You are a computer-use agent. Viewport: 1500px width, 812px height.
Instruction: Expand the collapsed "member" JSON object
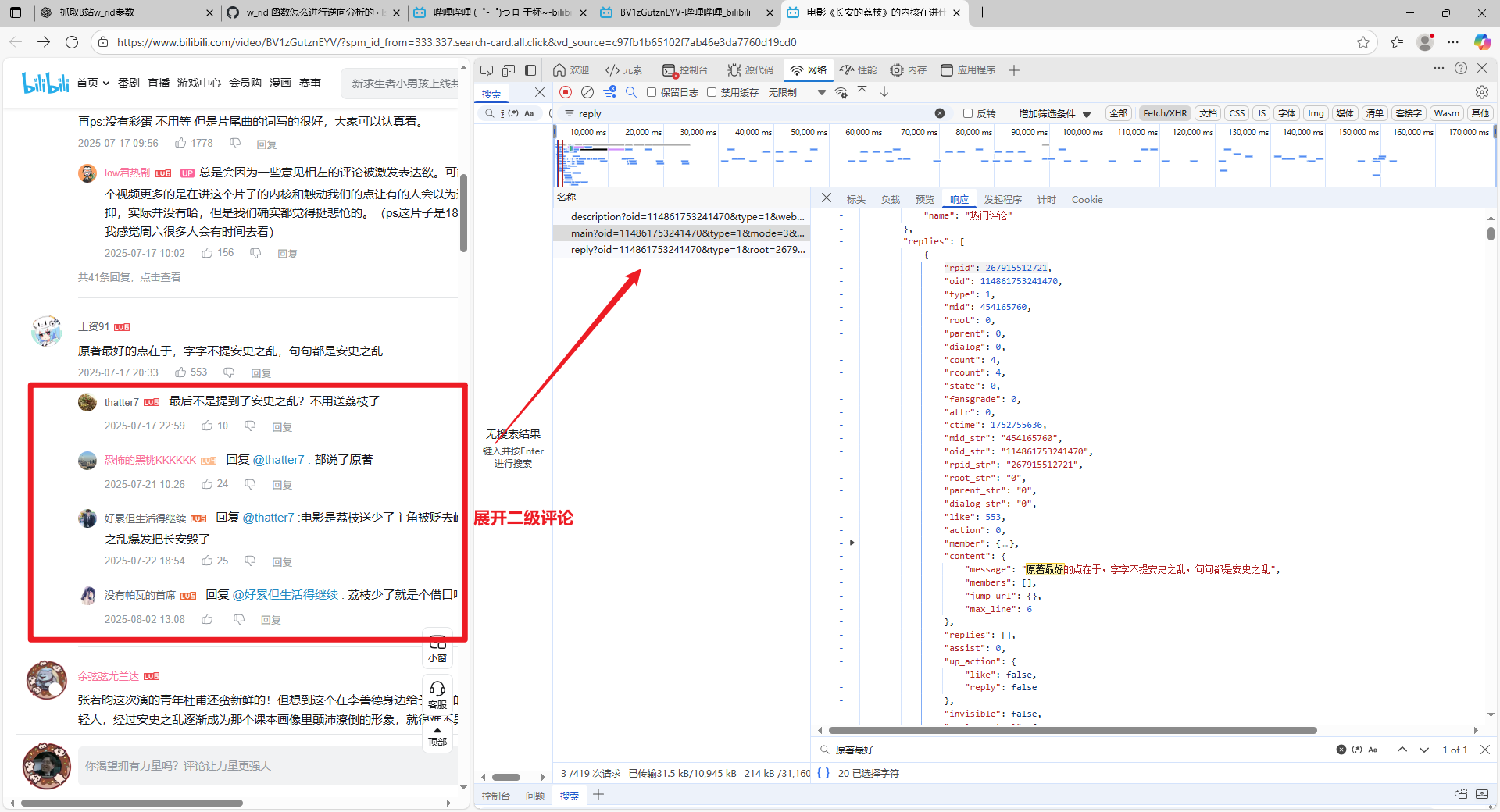(852, 543)
